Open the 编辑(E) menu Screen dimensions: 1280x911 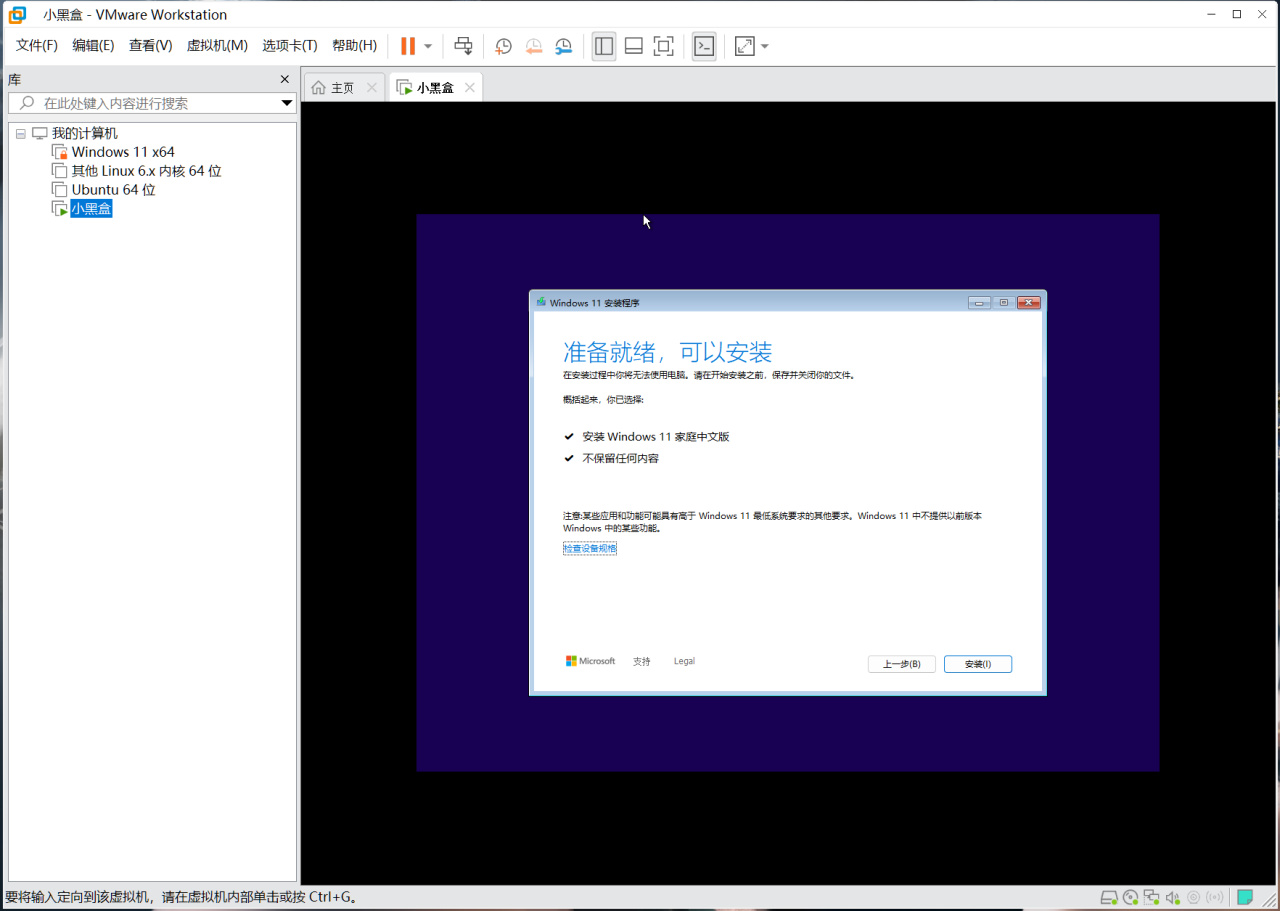coord(93,46)
